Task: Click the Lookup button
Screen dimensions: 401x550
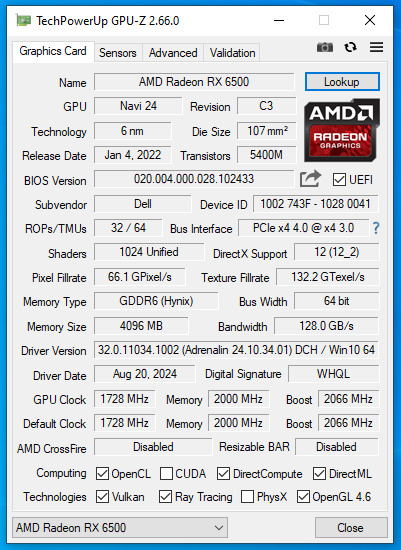Action: coord(342,82)
